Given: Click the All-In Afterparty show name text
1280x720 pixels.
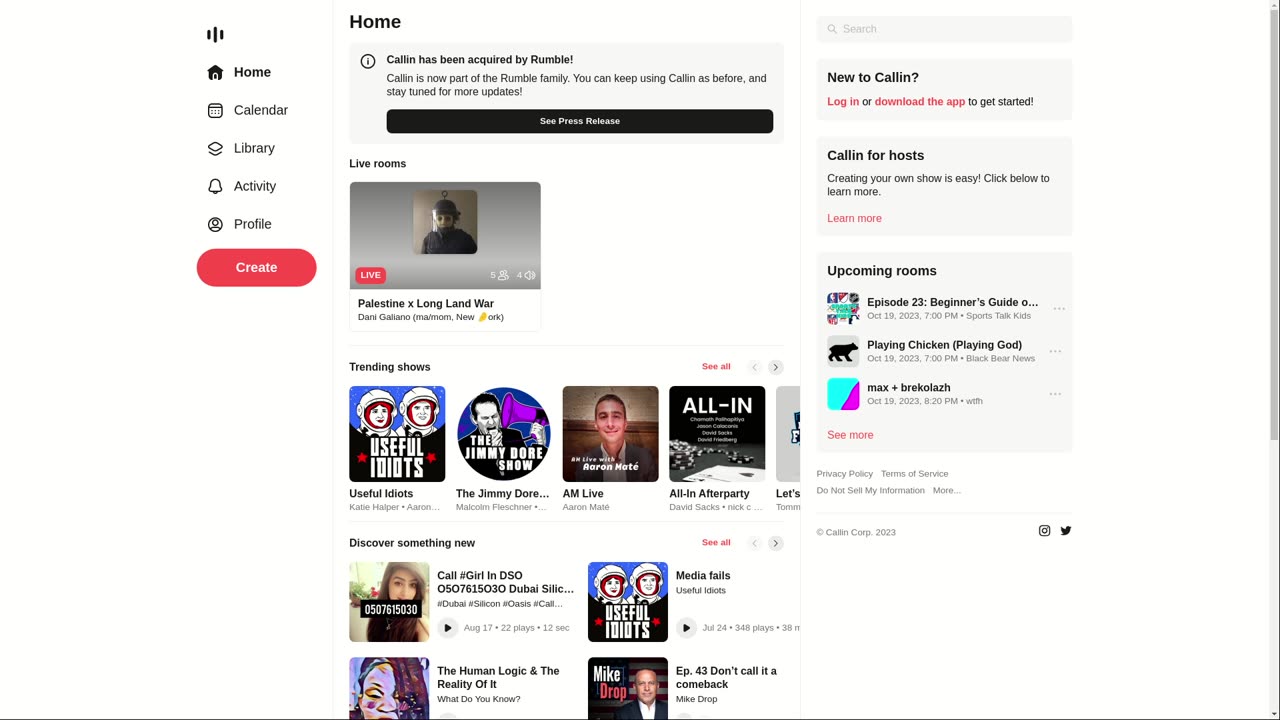Looking at the screenshot, I should (x=709, y=494).
